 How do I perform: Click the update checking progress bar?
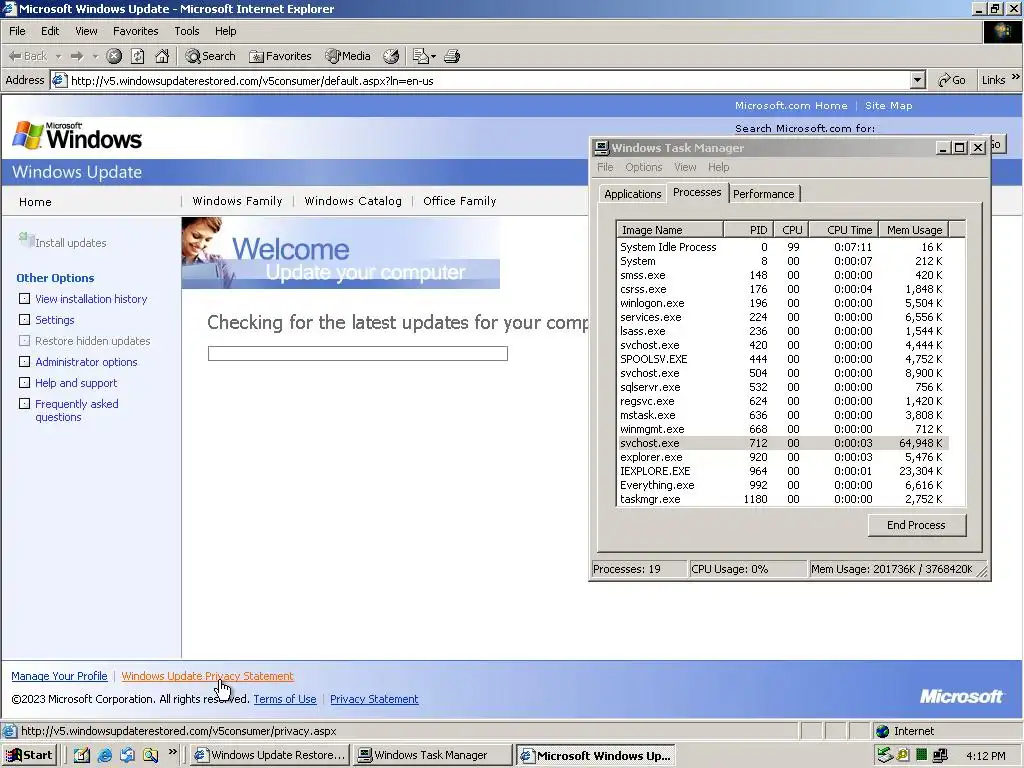[357, 353]
